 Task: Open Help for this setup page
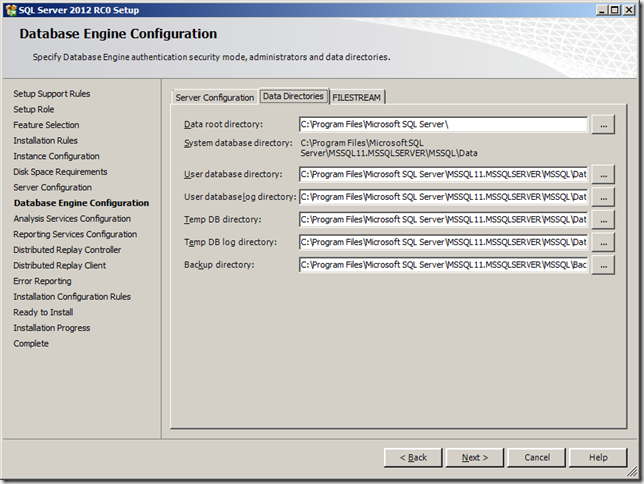[598, 457]
